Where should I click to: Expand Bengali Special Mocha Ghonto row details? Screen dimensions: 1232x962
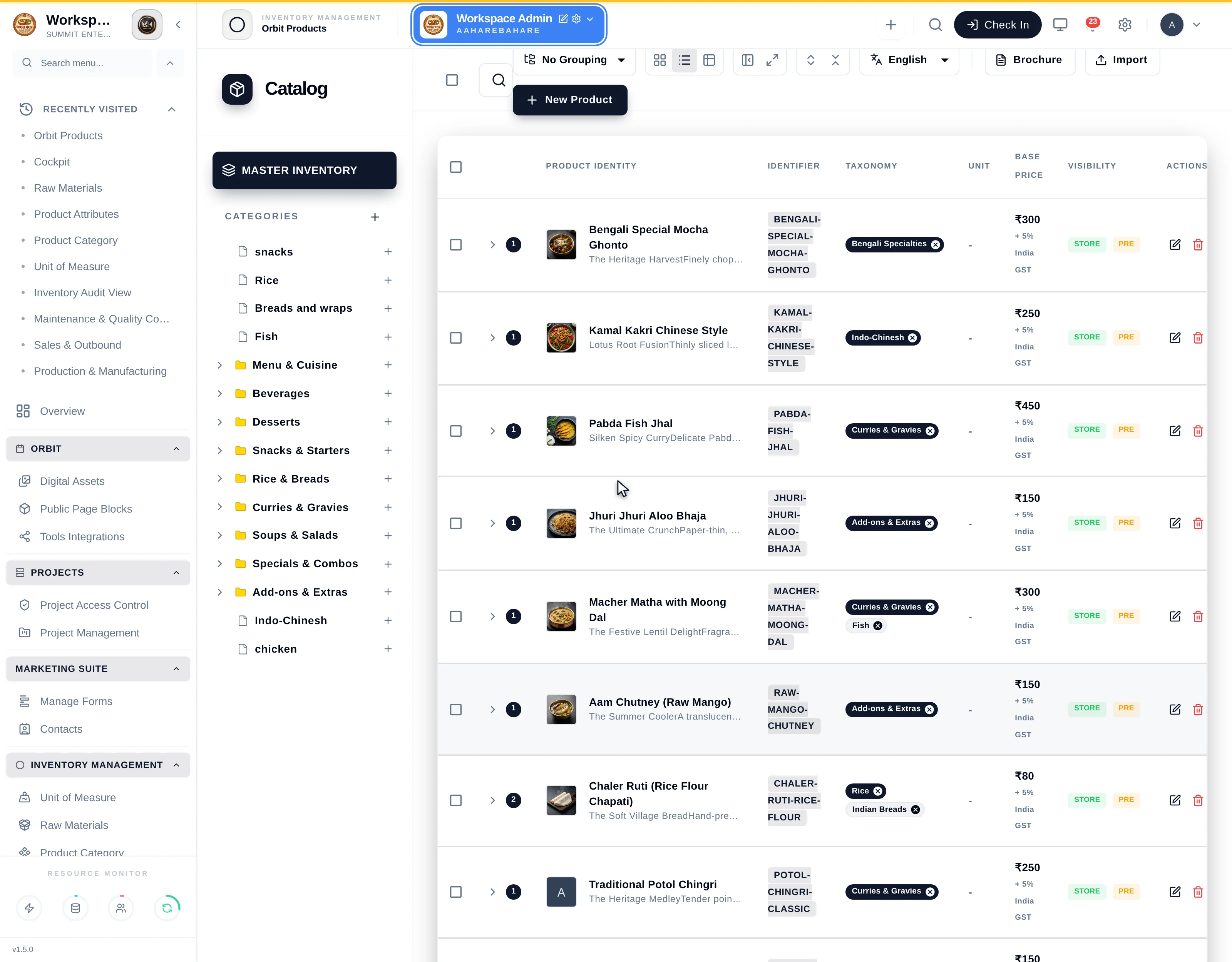pyautogui.click(x=492, y=245)
